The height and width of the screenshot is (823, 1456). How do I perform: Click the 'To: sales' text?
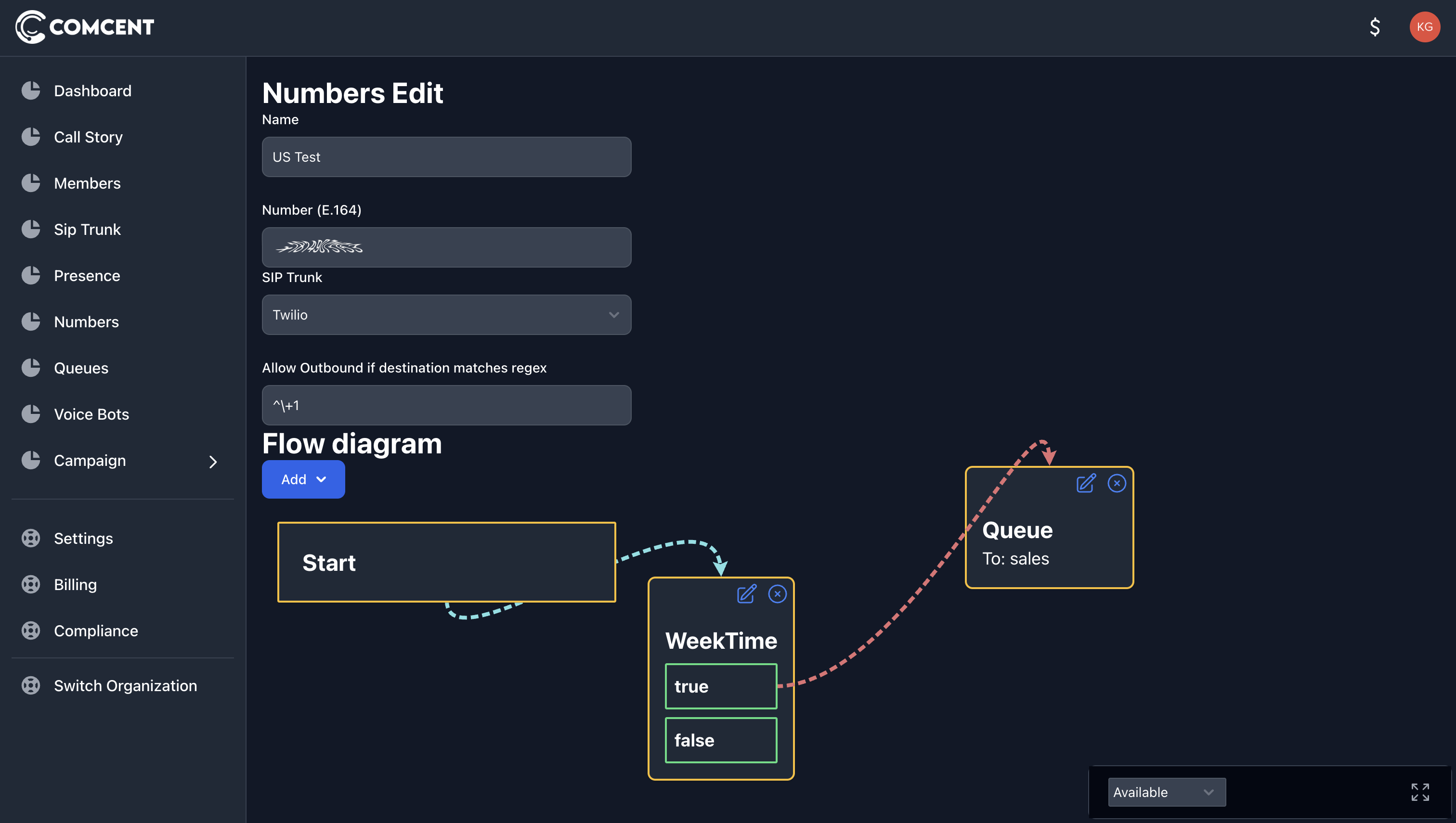tap(1015, 558)
